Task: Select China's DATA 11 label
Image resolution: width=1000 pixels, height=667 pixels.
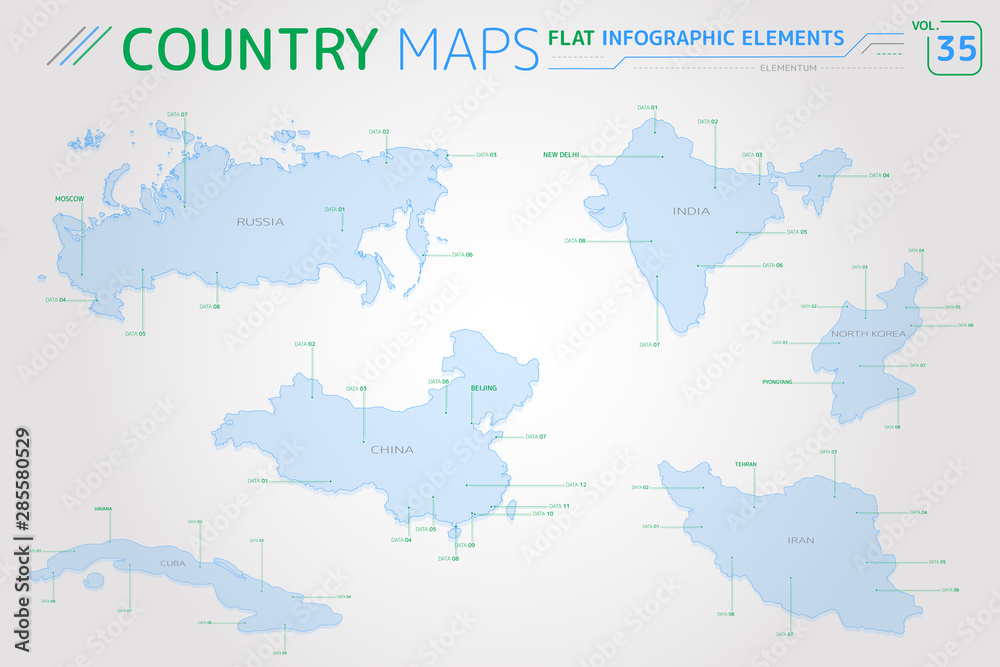Action: point(559,506)
